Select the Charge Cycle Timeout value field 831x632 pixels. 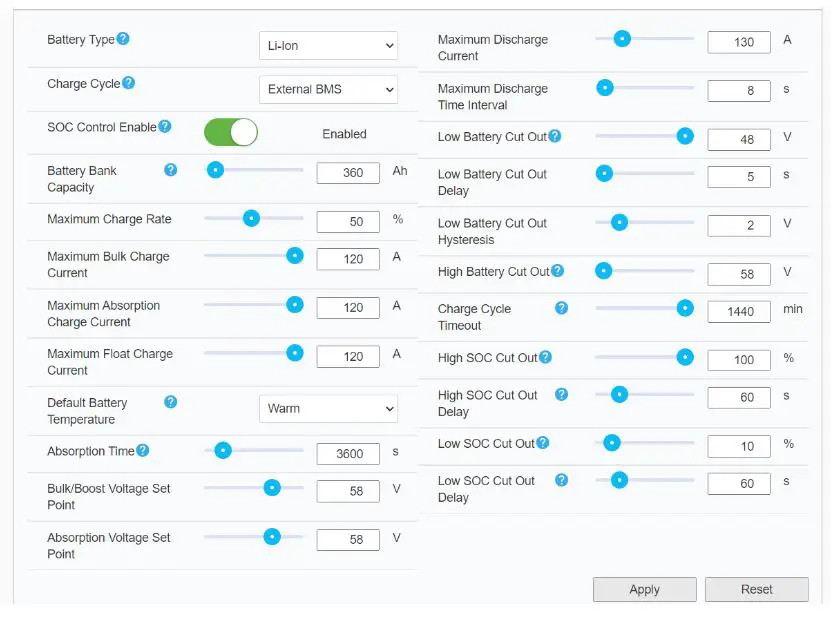(x=739, y=312)
